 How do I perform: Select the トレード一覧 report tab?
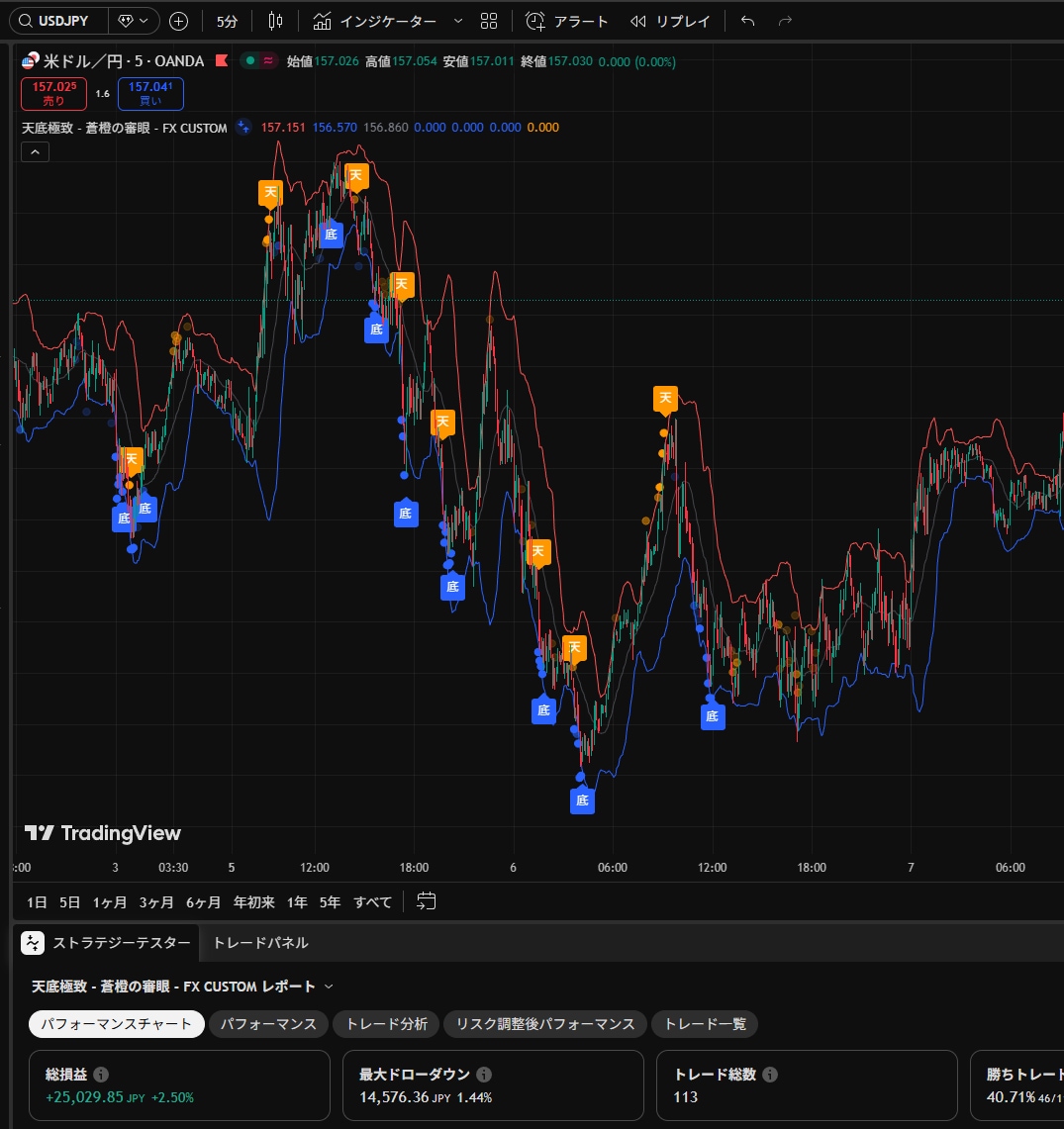(x=705, y=1024)
